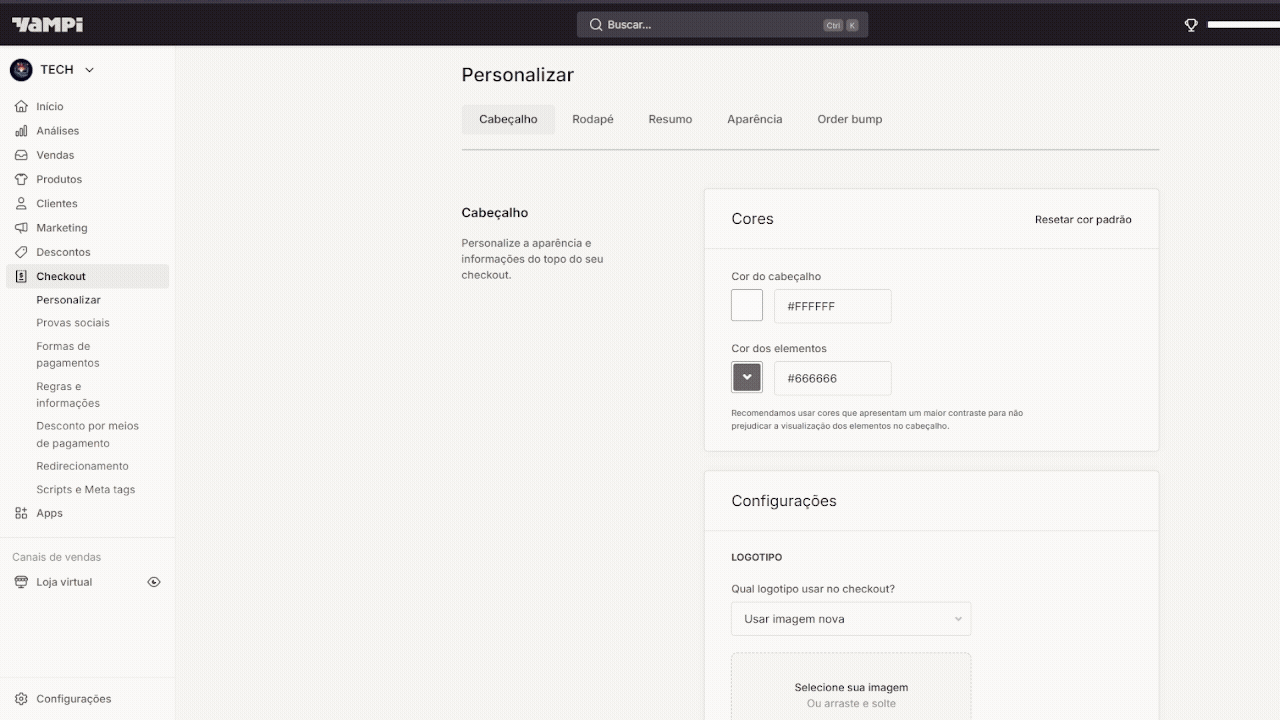Click the Vendas inbox icon
The width and height of the screenshot is (1280, 720).
coord(21,155)
